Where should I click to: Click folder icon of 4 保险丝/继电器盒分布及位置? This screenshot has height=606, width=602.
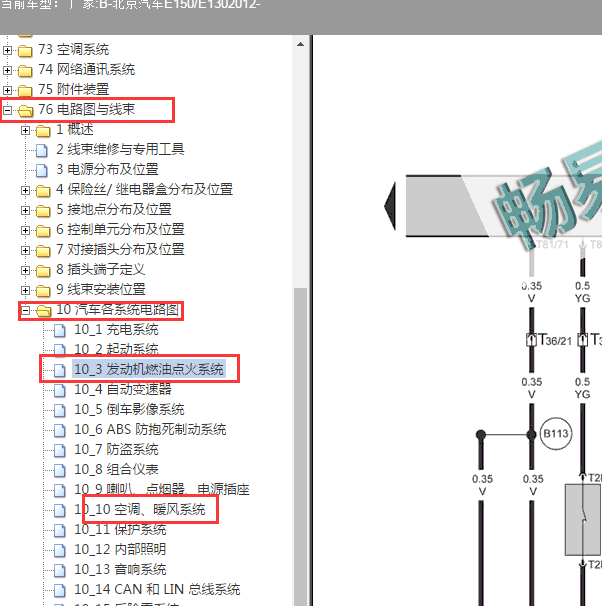43,191
